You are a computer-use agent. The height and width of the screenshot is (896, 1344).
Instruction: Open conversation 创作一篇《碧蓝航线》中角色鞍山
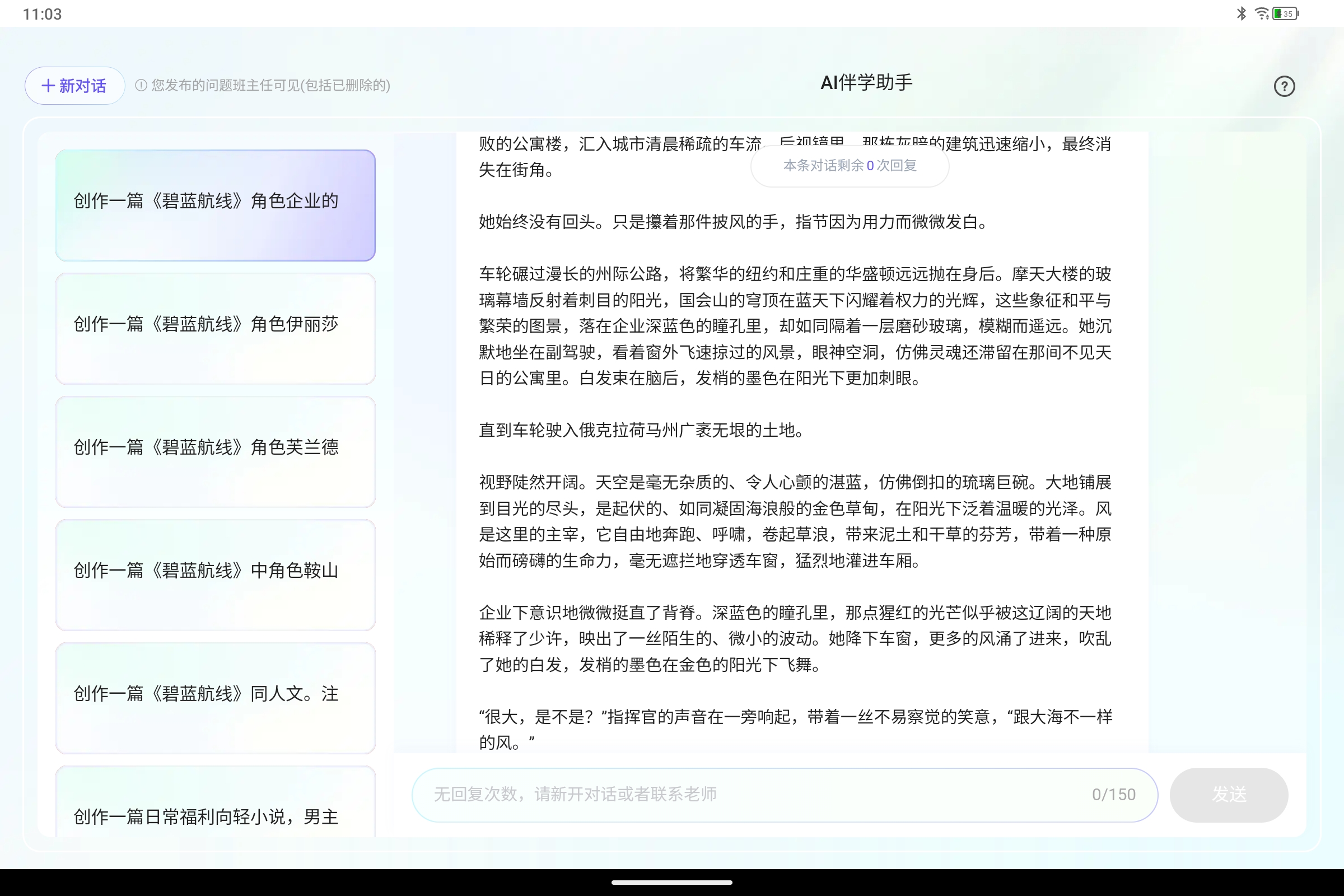(x=216, y=575)
